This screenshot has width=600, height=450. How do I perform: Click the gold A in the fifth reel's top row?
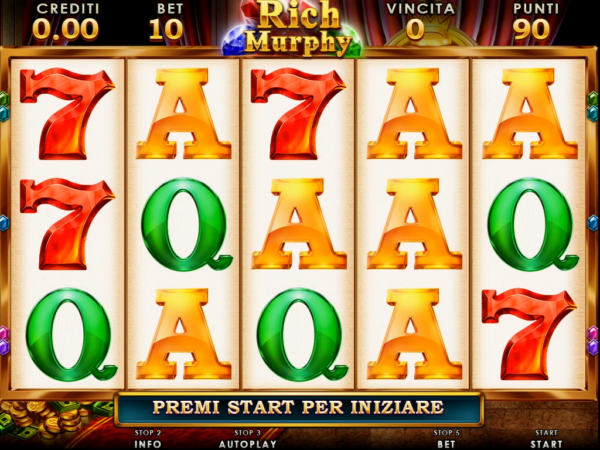tap(530, 114)
